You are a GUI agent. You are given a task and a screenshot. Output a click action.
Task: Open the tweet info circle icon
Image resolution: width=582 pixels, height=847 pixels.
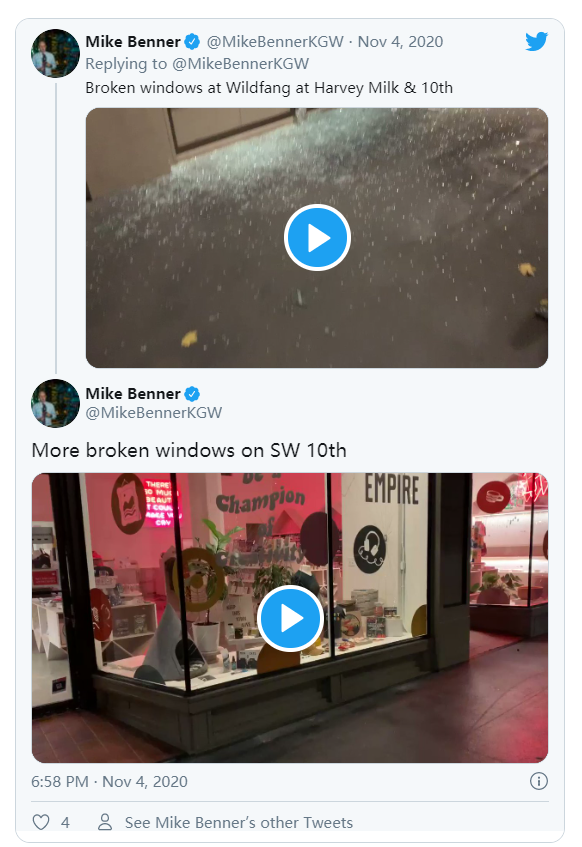click(x=539, y=781)
